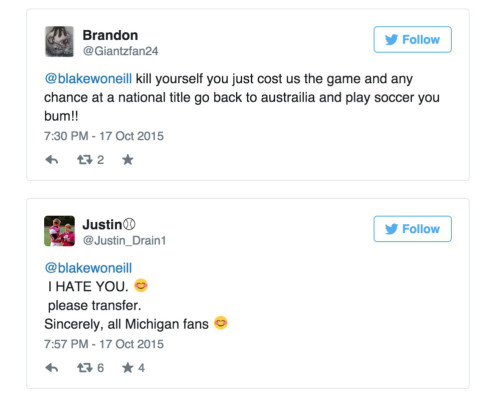Open the @Giantzfan24 handle
The height and width of the screenshot is (400, 501).
tap(120, 51)
